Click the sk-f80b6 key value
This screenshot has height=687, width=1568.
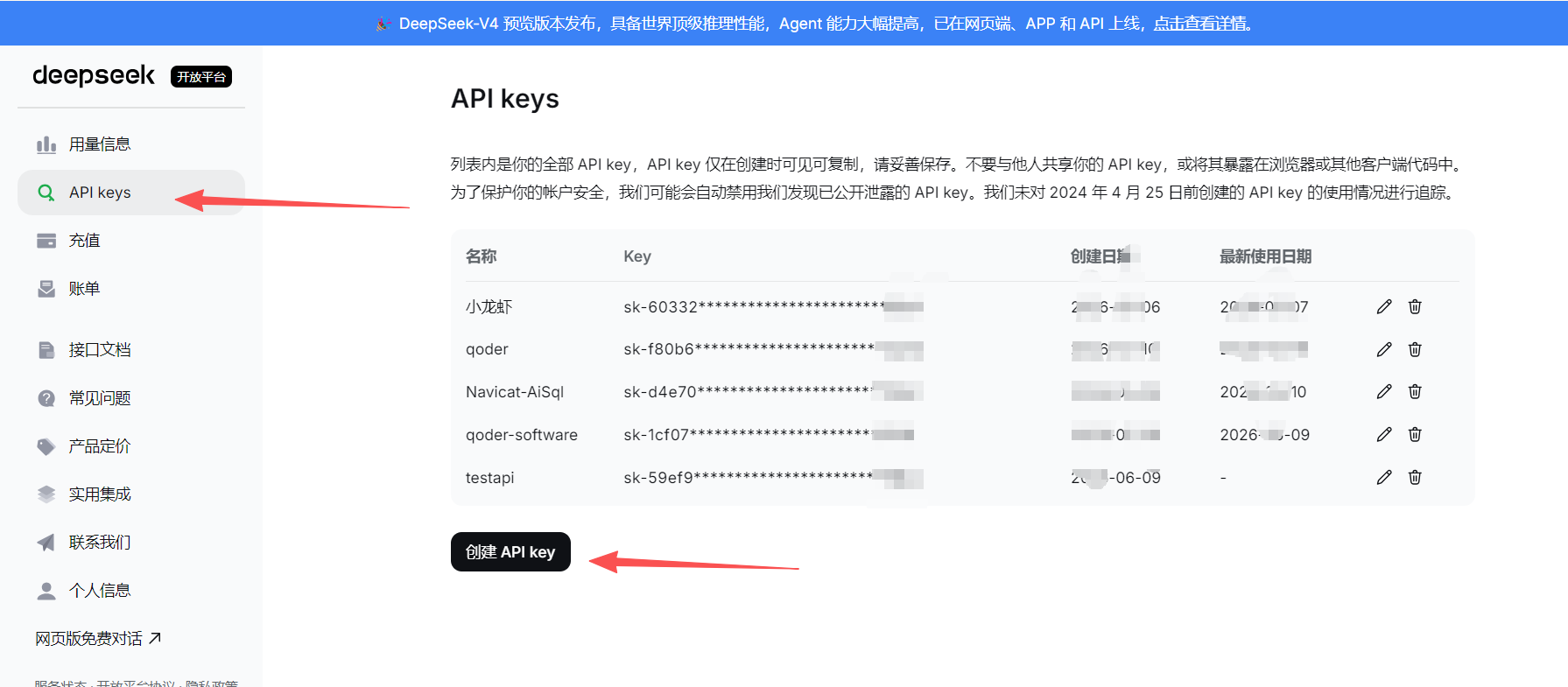tap(773, 349)
